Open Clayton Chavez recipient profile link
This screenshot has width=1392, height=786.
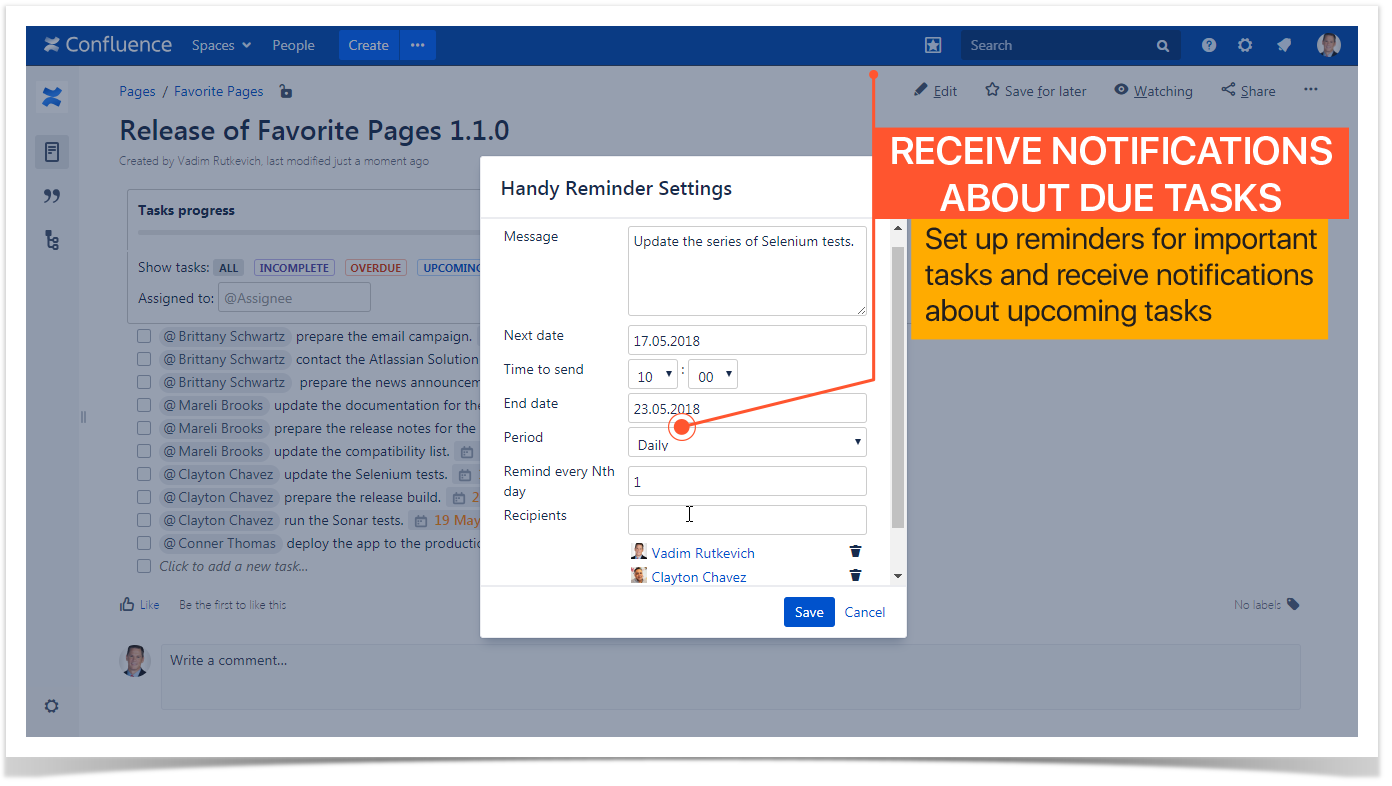coord(699,577)
